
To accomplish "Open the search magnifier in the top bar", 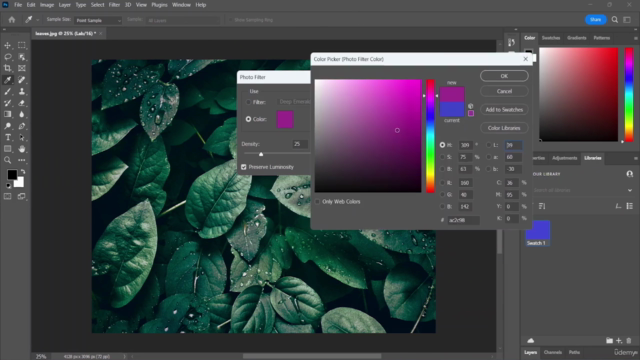I will pos(614,20).
